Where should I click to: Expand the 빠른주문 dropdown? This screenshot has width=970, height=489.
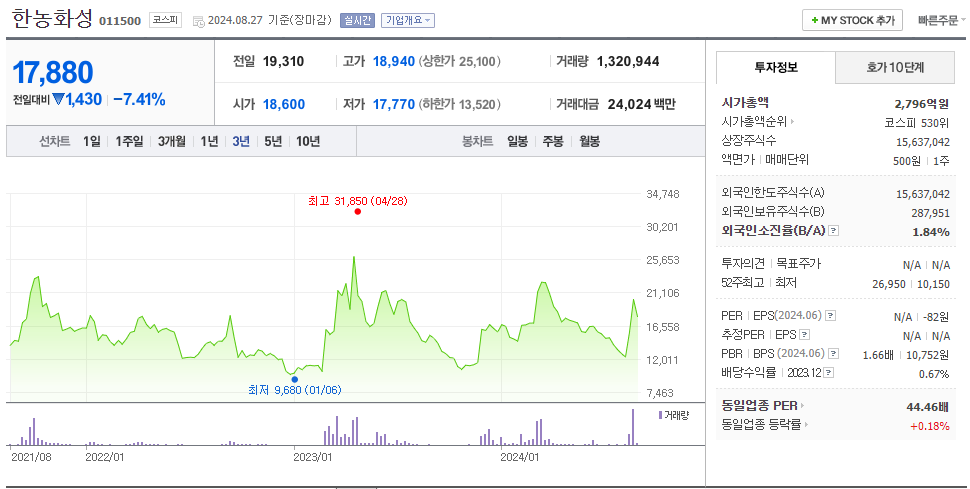coord(941,20)
